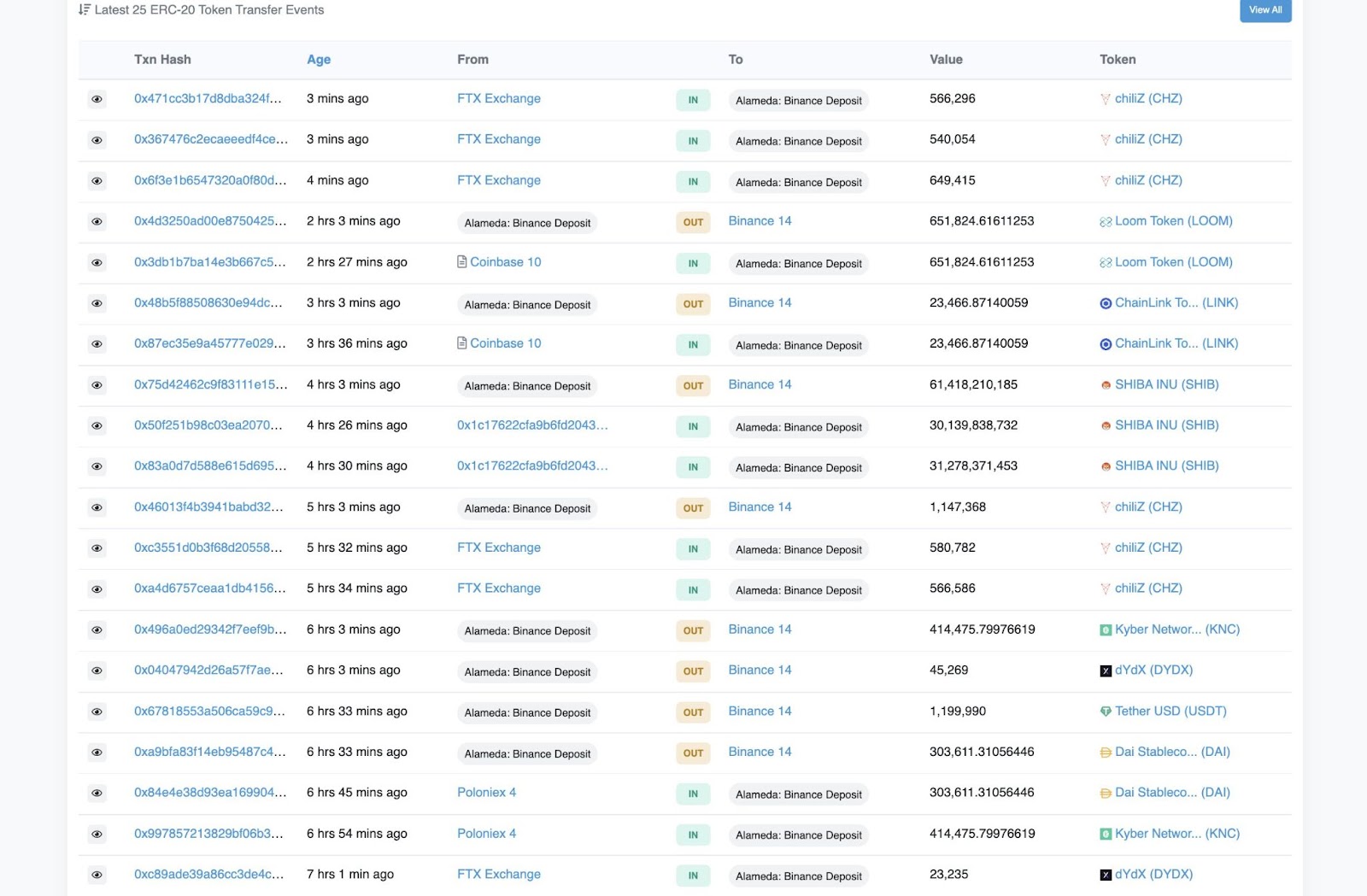Viewport: 1367px width, 896px height.
Task: Open Kyber Networ... (KNC) in Poloniex 4 row
Action: click(x=1177, y=834)
